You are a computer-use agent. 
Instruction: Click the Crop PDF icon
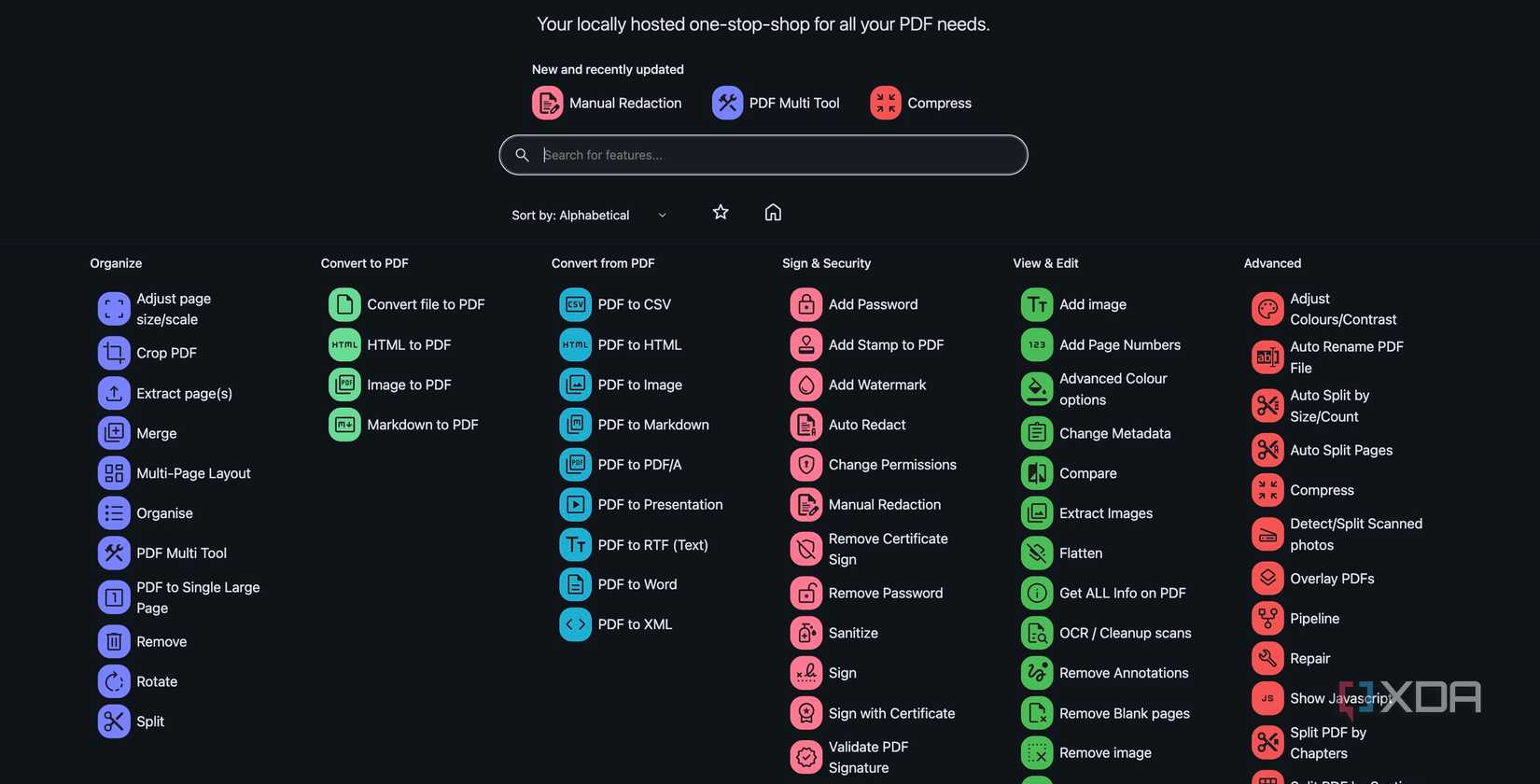coord(114,353)
